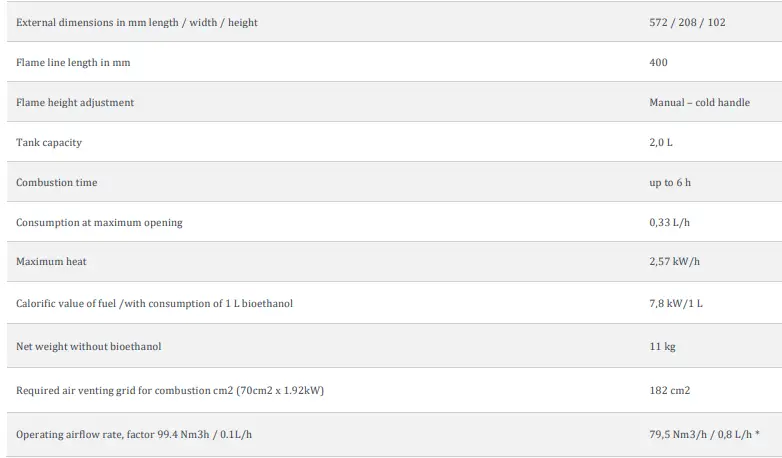This screenshot has height=458, width=782.
Task: Select the Manual – cold handle value
Action: click(x=699, y=102)
